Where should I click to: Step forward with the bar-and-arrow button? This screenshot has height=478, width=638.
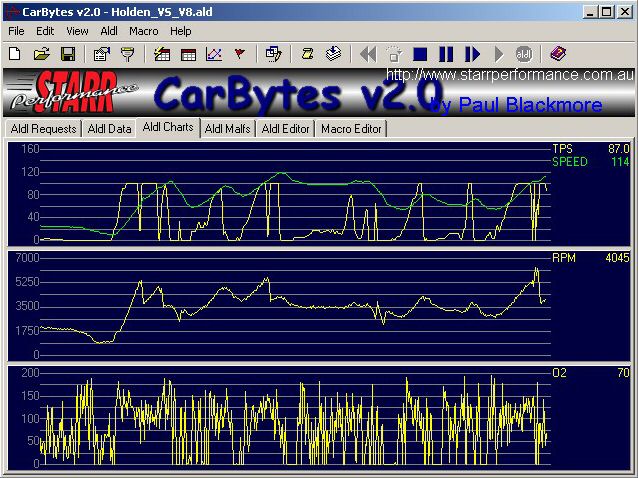click(472, 54)
